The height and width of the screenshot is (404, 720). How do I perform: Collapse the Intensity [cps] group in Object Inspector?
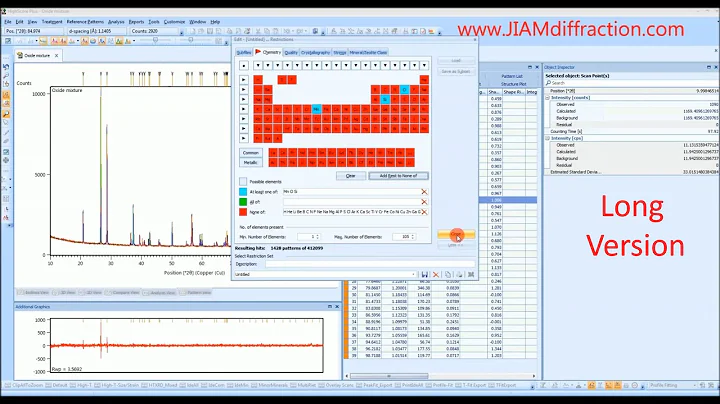pyautogui.click(x=547, y=138)
